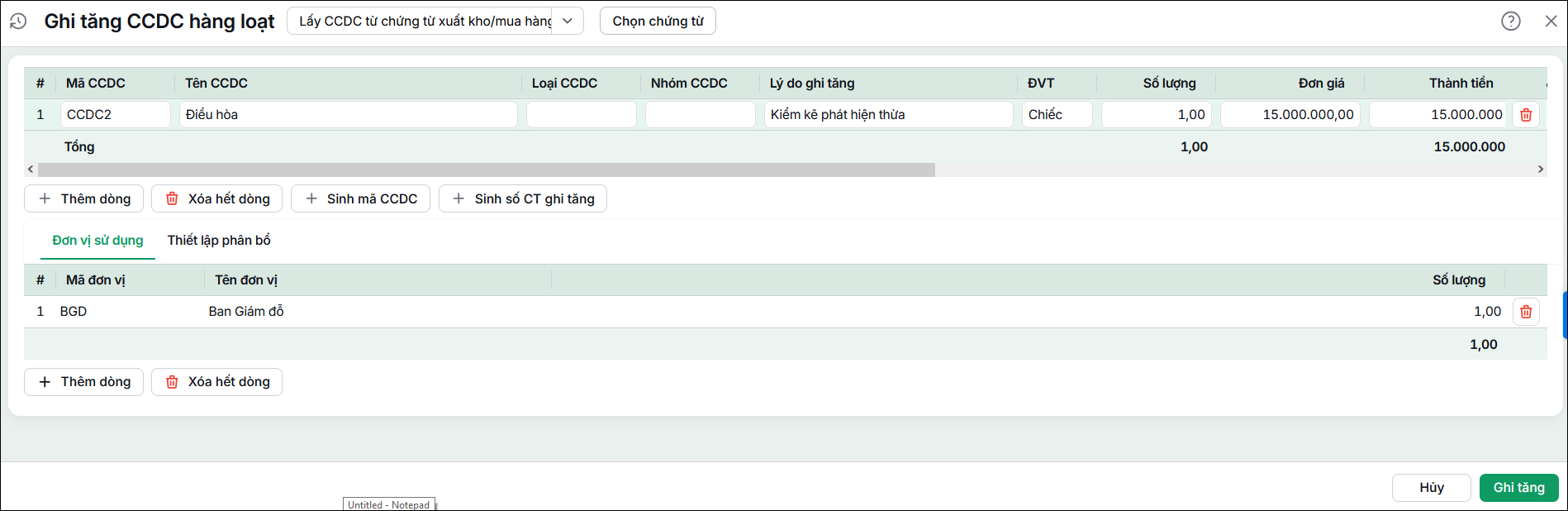This screenshot has width=1568, height=511.
Task: Delete the BGD unit row with the trash icon
Action: [x=1526, y=312]
